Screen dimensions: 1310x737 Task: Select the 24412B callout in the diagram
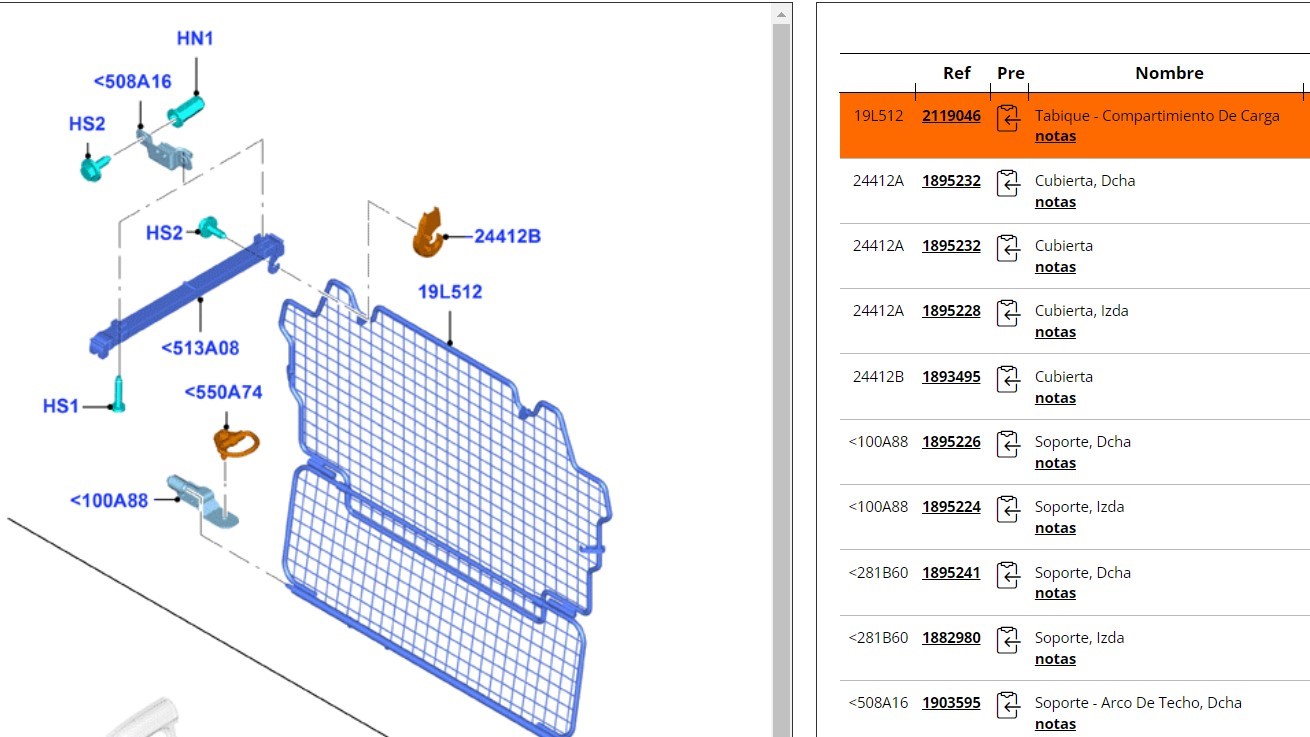(x=507, y=236)
